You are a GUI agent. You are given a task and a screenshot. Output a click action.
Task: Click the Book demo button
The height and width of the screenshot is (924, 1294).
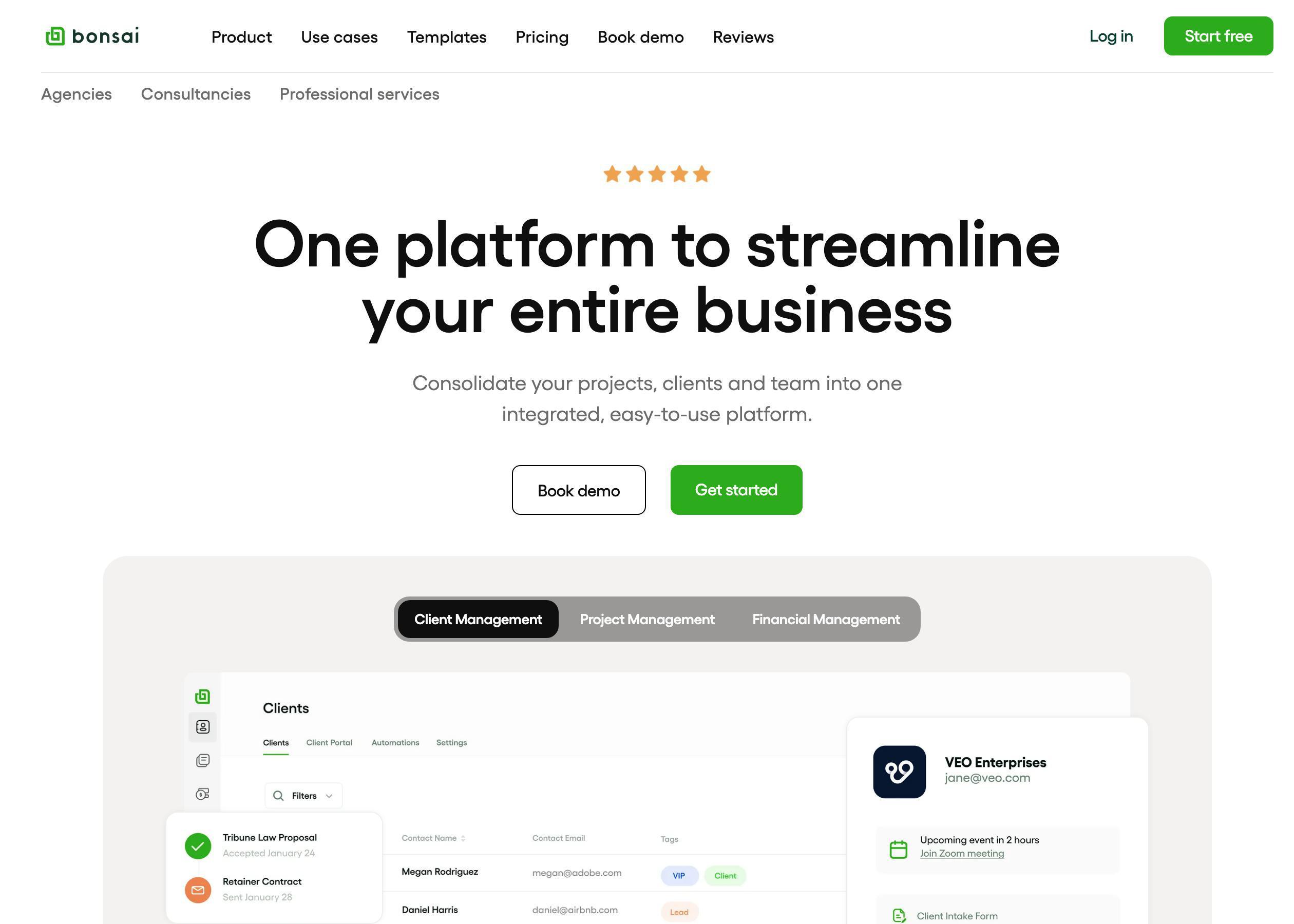pyautogui.click(x=578, y=489)
